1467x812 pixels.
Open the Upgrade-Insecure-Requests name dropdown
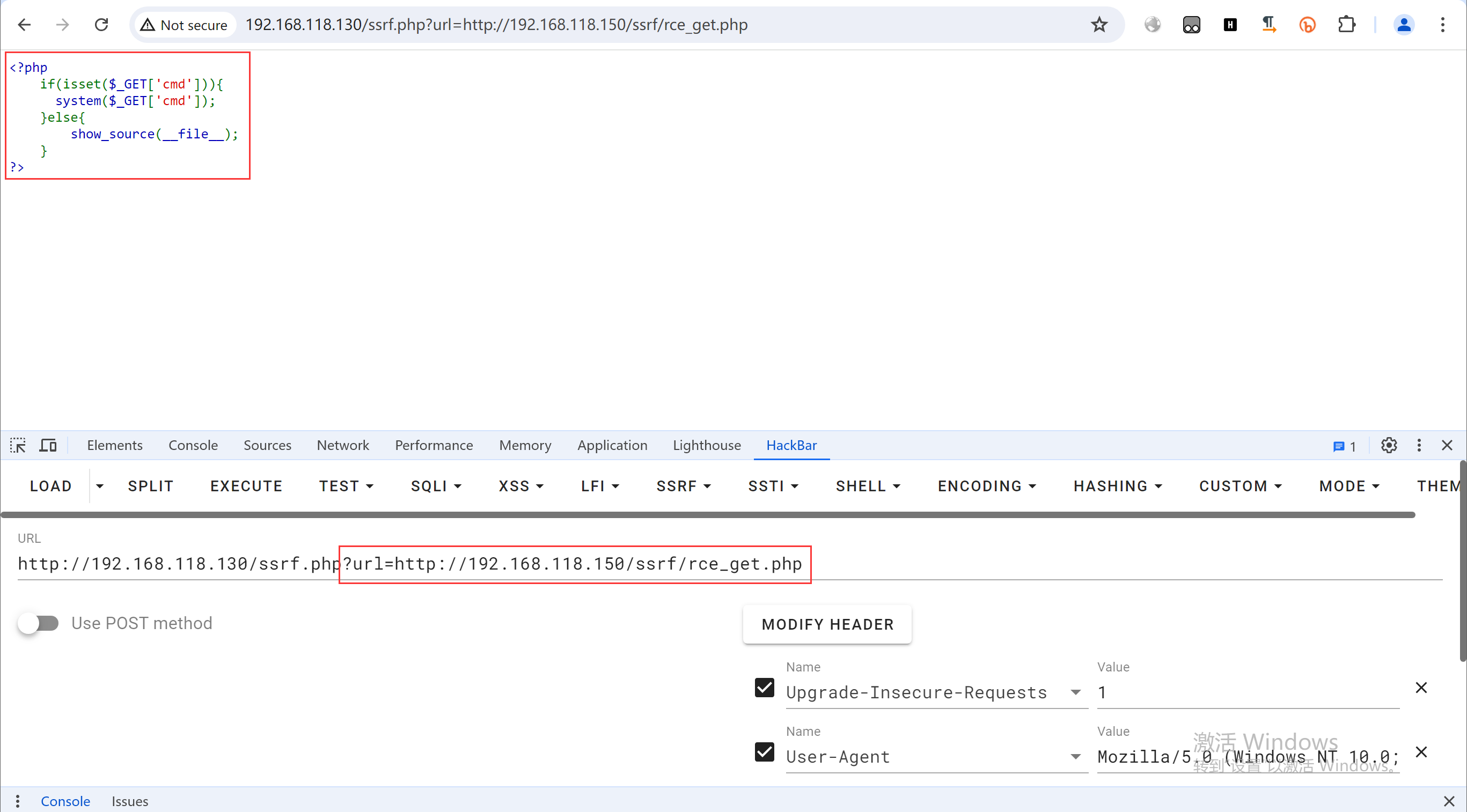(1075, 692)
